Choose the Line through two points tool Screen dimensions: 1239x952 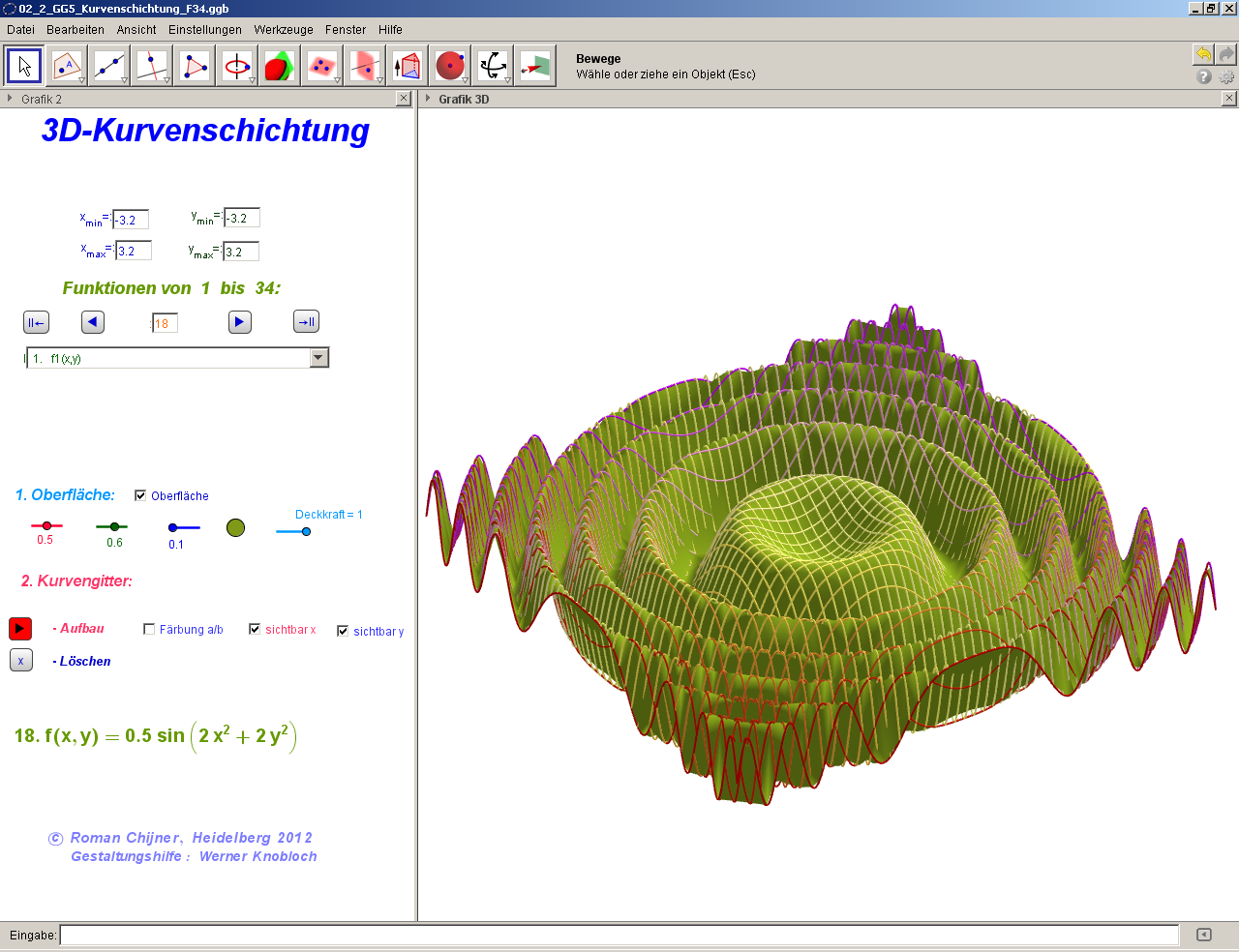pyautogui.click(x=109, y=66)
